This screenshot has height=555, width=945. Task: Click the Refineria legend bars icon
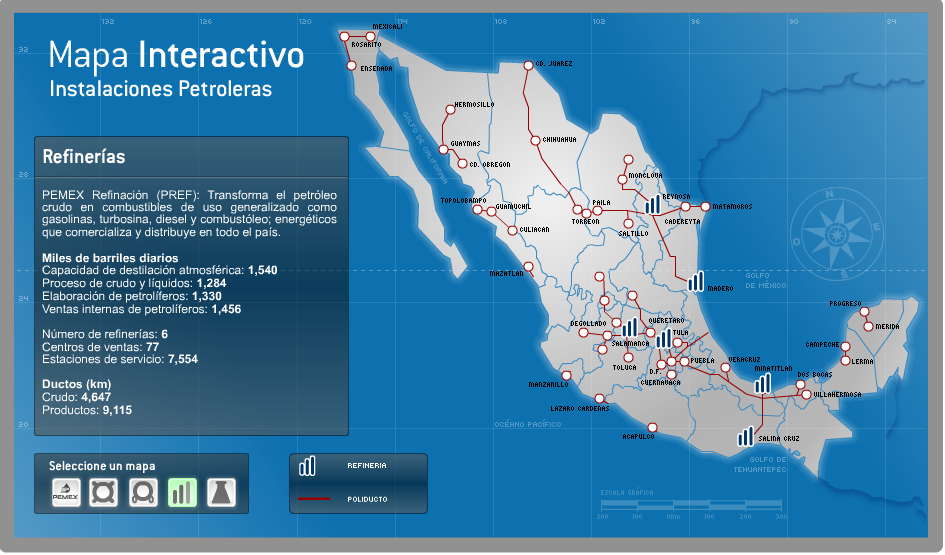(307, 466)
